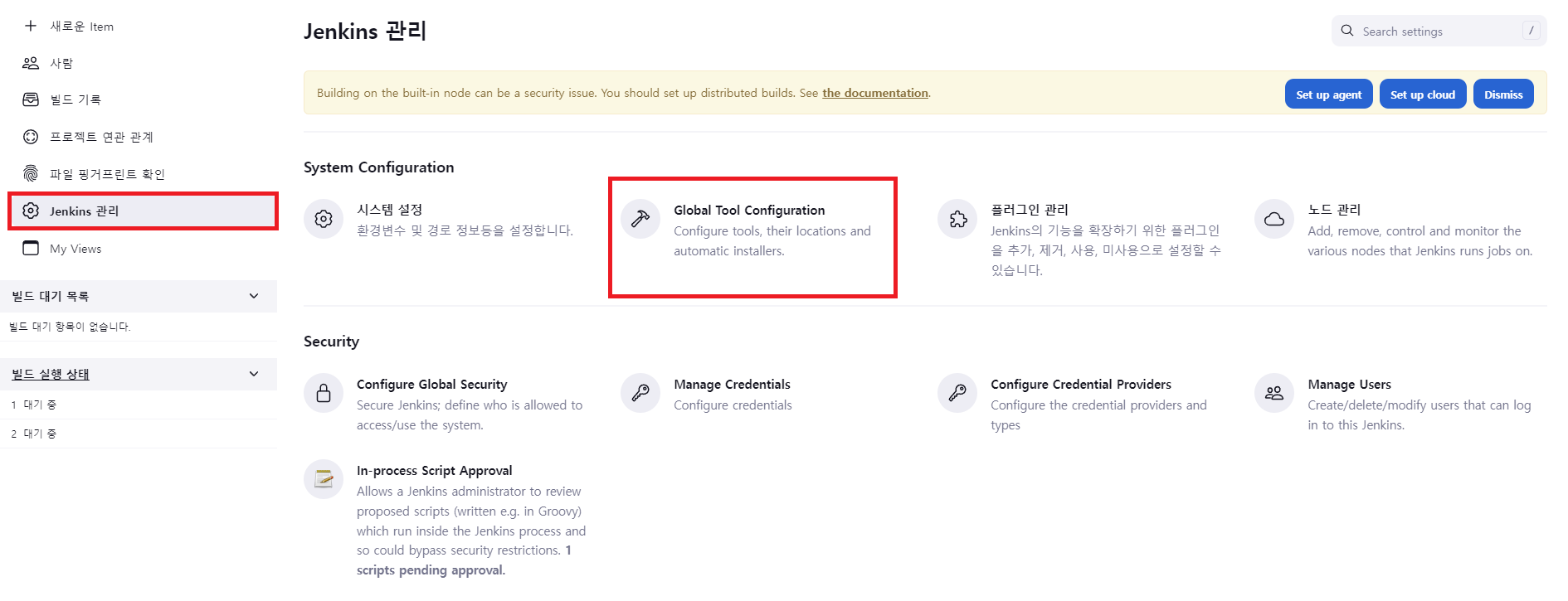Click executor row 2 대기 중
This screenshot has height=601, width=1568.
click(139, 434)
